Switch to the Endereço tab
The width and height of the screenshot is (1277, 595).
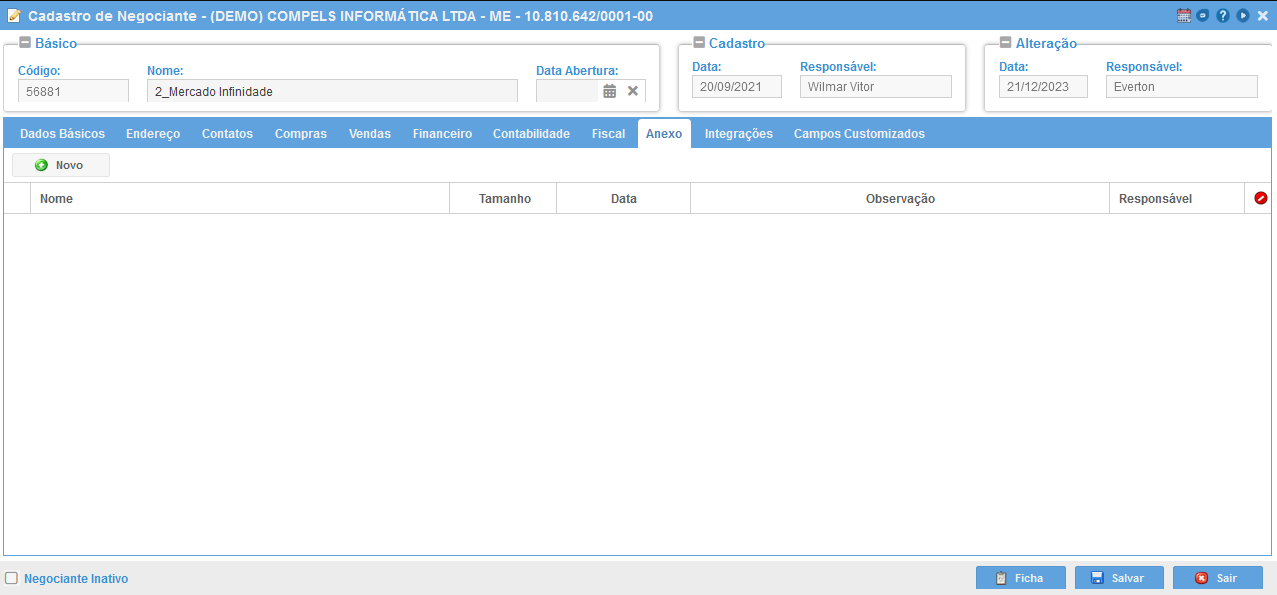click(x=153, y=134)
